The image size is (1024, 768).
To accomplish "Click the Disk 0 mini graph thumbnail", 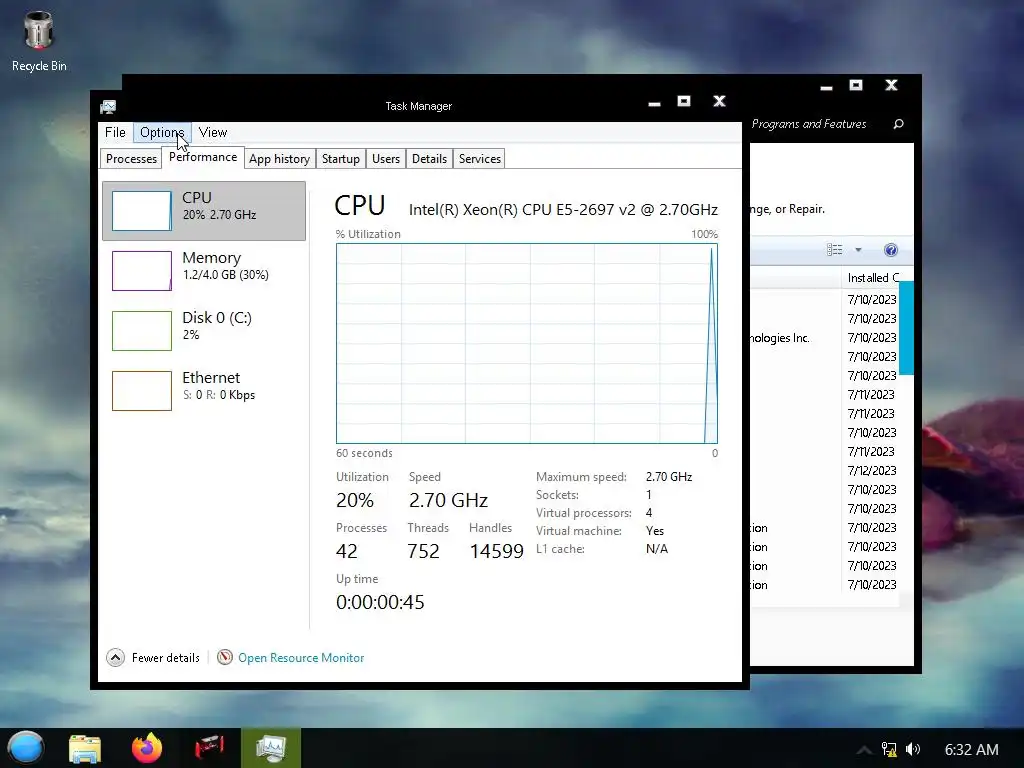I will (142, 331).
